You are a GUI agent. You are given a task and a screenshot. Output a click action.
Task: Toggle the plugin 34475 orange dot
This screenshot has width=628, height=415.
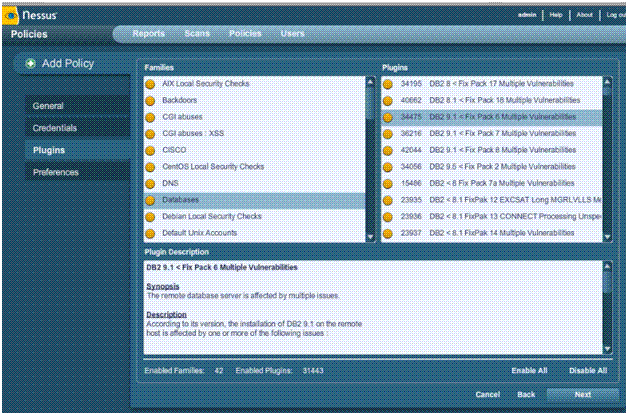click(x=388, y=117)
